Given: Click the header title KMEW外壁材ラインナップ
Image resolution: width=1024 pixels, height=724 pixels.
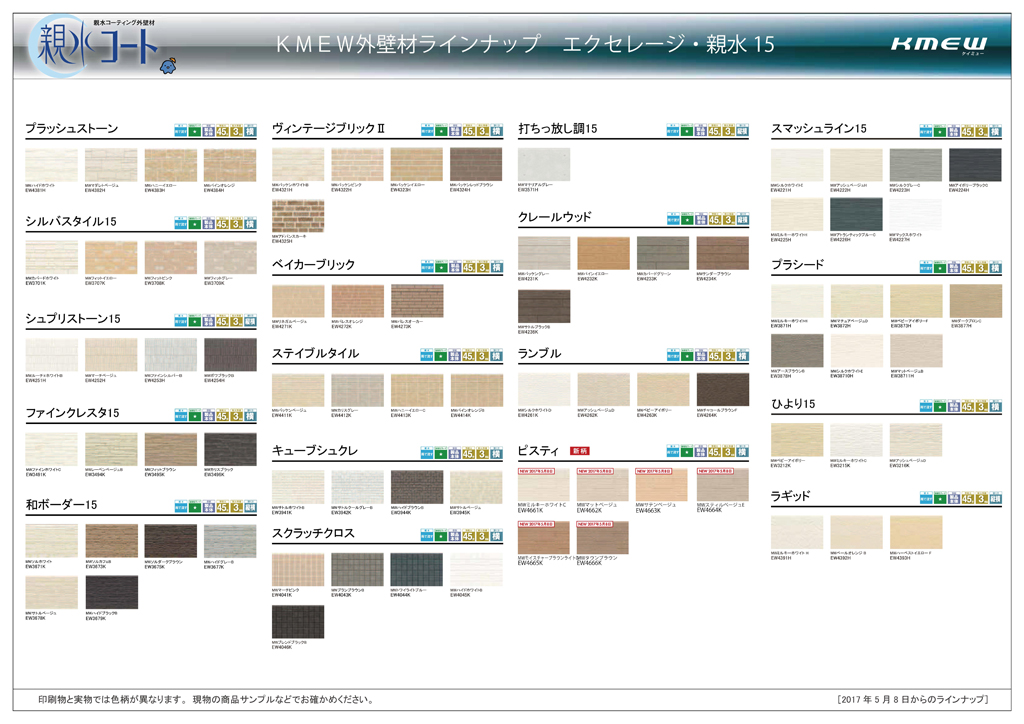Looking at the screenshot, I should pyautogui.click(x=408, y=44).
